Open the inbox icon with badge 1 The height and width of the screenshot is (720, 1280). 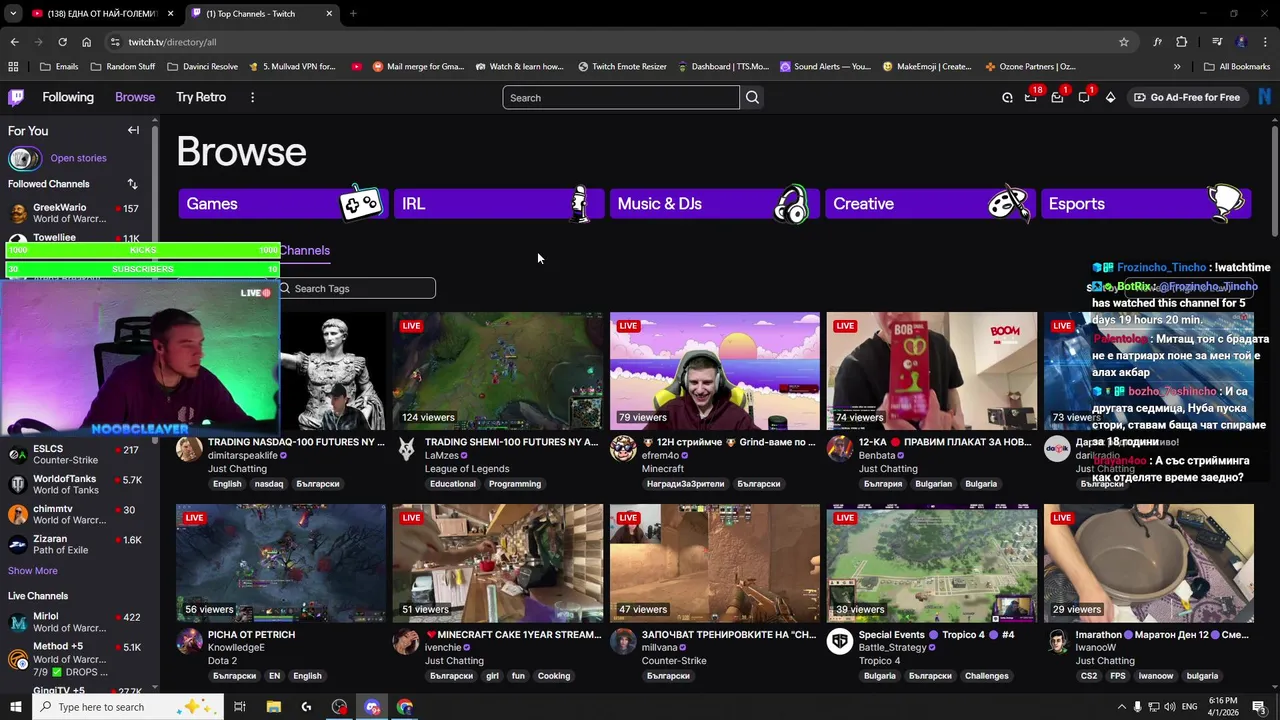pyautogui.click(x=1057, y=97)
